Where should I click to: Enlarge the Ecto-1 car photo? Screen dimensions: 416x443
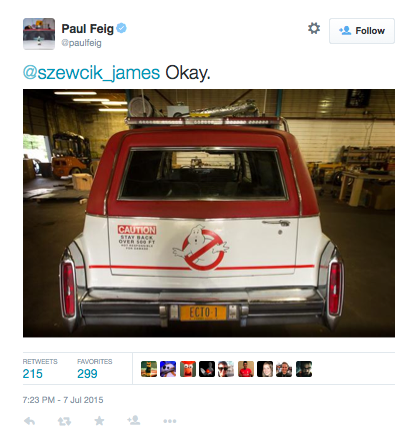tap(209, 213)
